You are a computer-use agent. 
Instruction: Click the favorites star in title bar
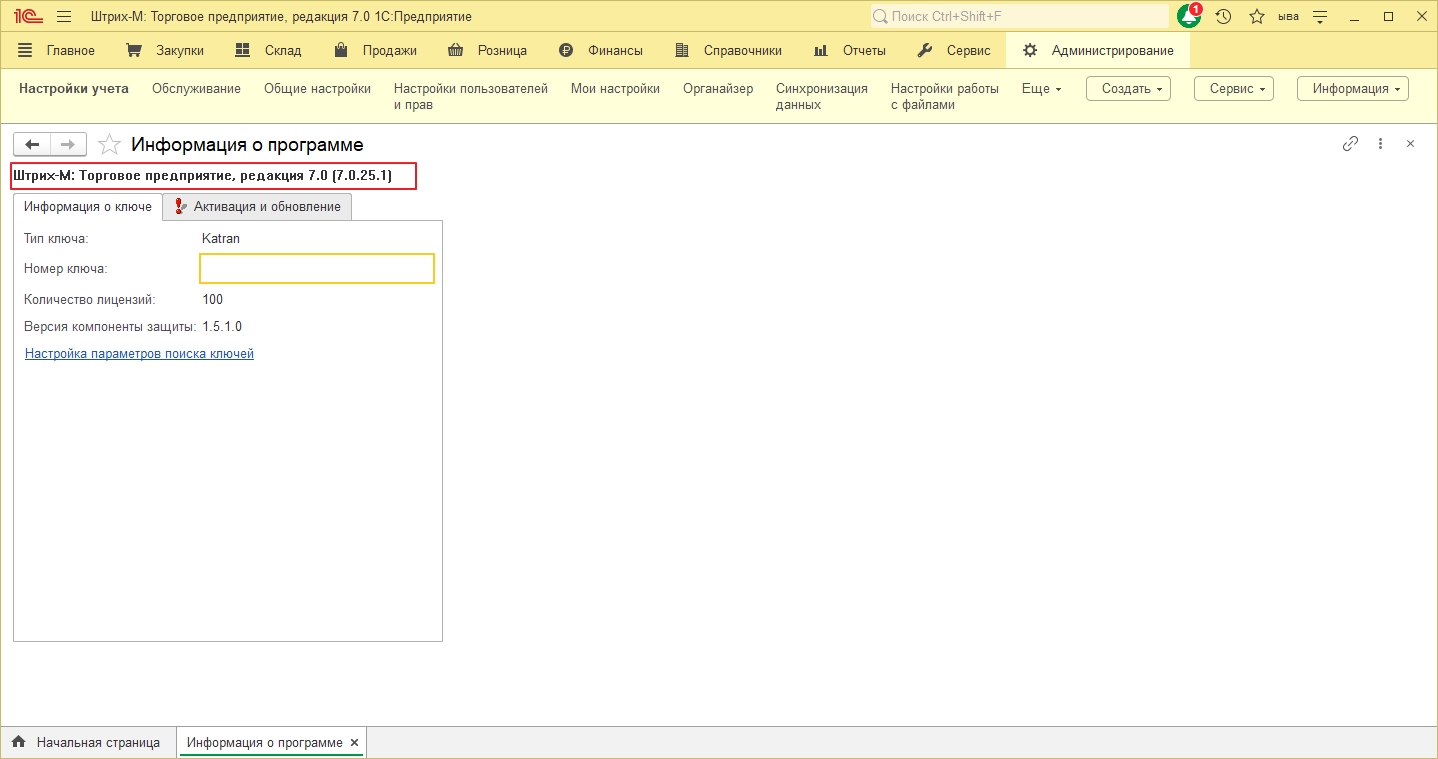(x=1257, y=17)
